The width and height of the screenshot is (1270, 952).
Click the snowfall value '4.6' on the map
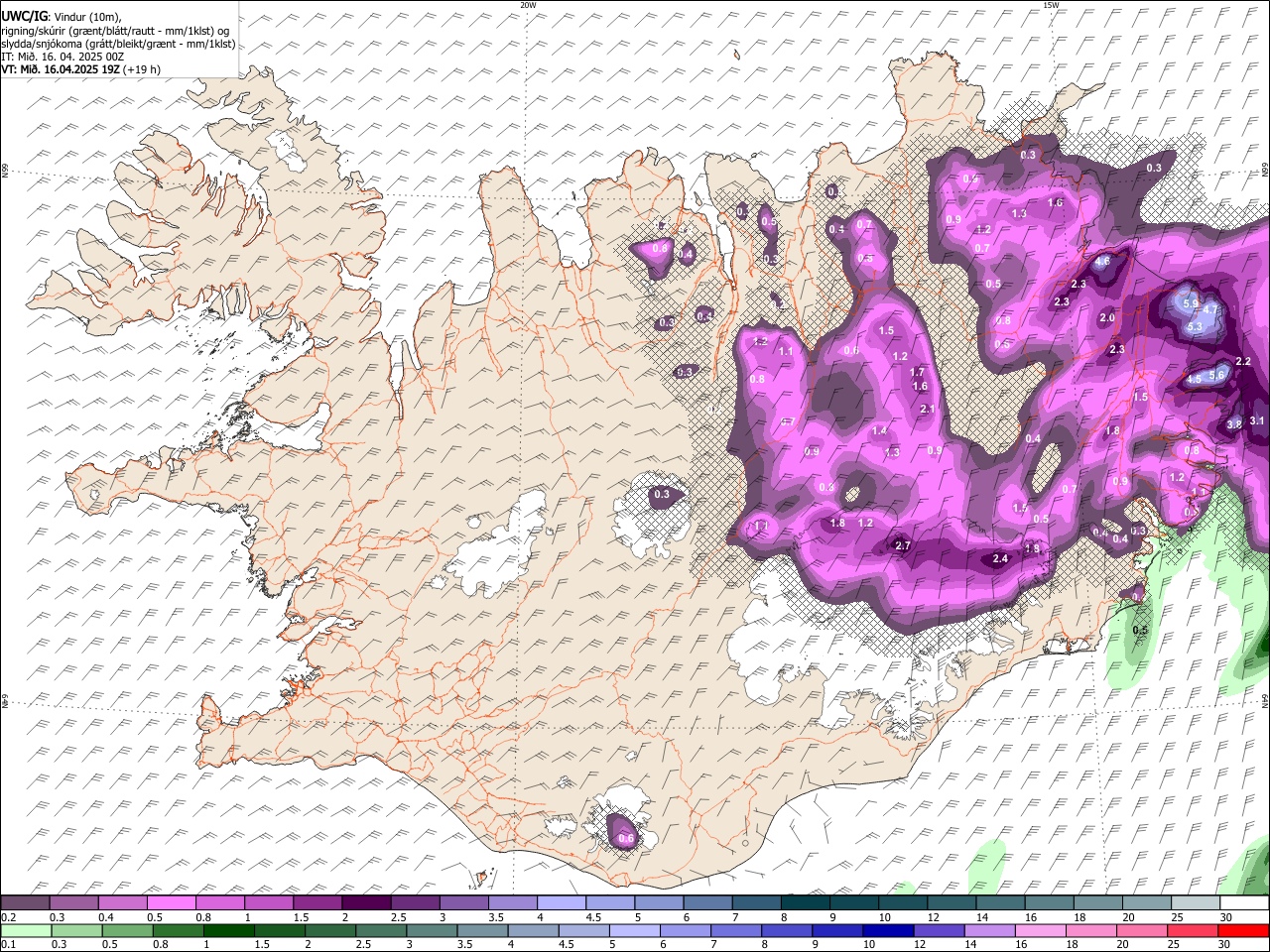pyautogui.click(x=1102, y=262)
